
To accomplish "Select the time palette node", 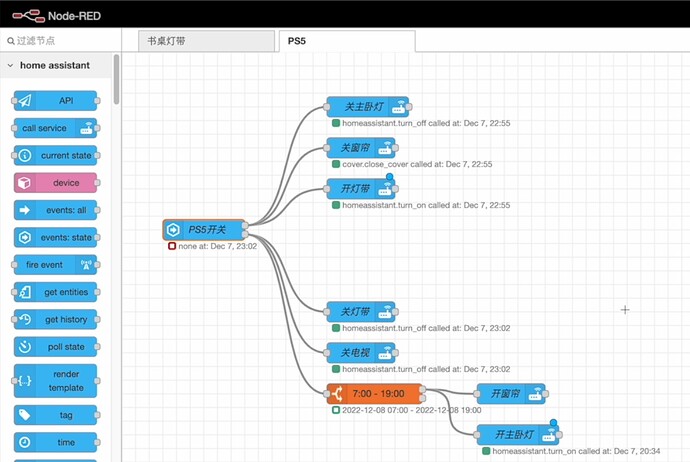I will coord(55,442).
